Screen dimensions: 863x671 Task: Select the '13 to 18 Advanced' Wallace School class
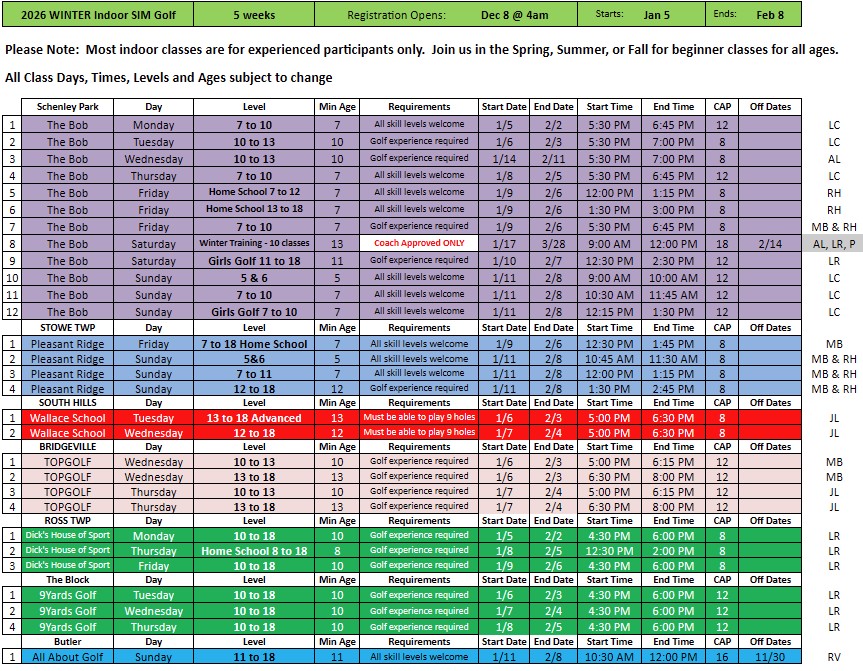click(x=254, y=418)
